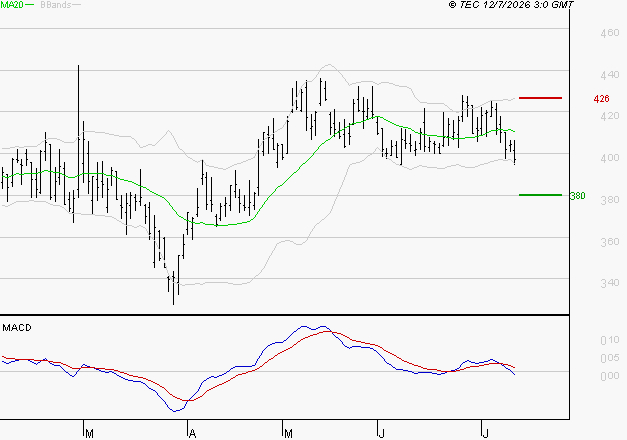Click the green 380 support line
This screenshot has width=627, height=440.
(x=540, y=195)
